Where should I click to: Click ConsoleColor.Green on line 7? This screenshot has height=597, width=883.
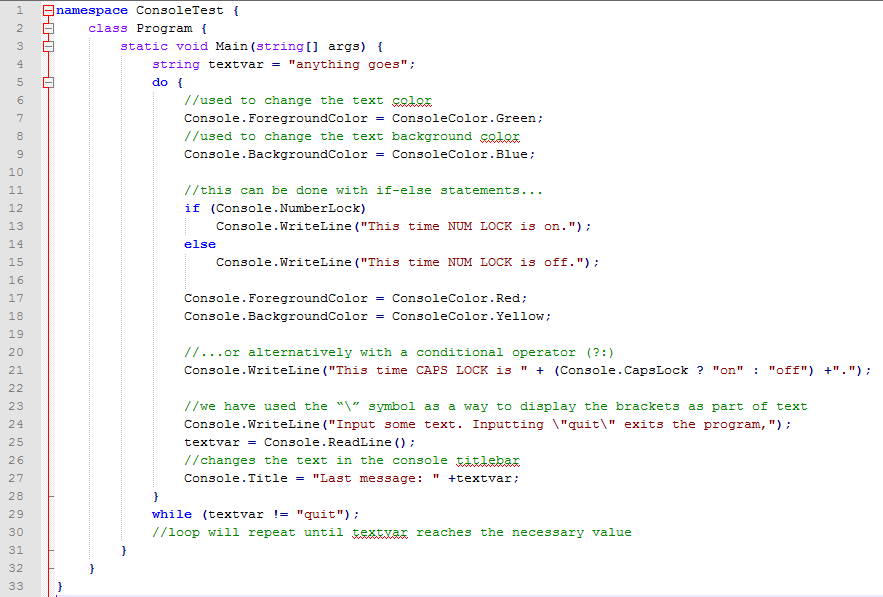(464, 119)
